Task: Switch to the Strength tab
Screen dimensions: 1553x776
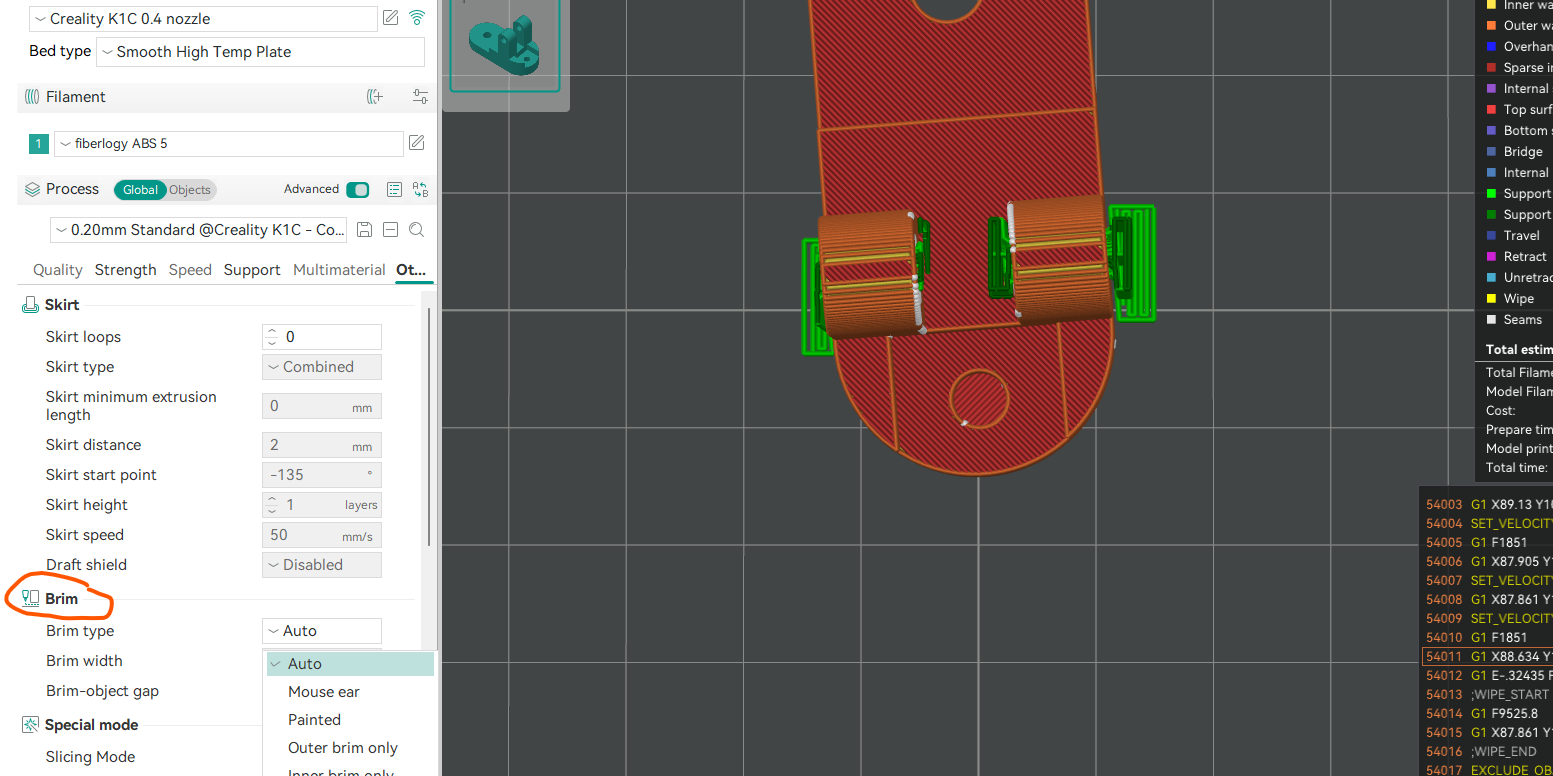Action: pos(125,270)
